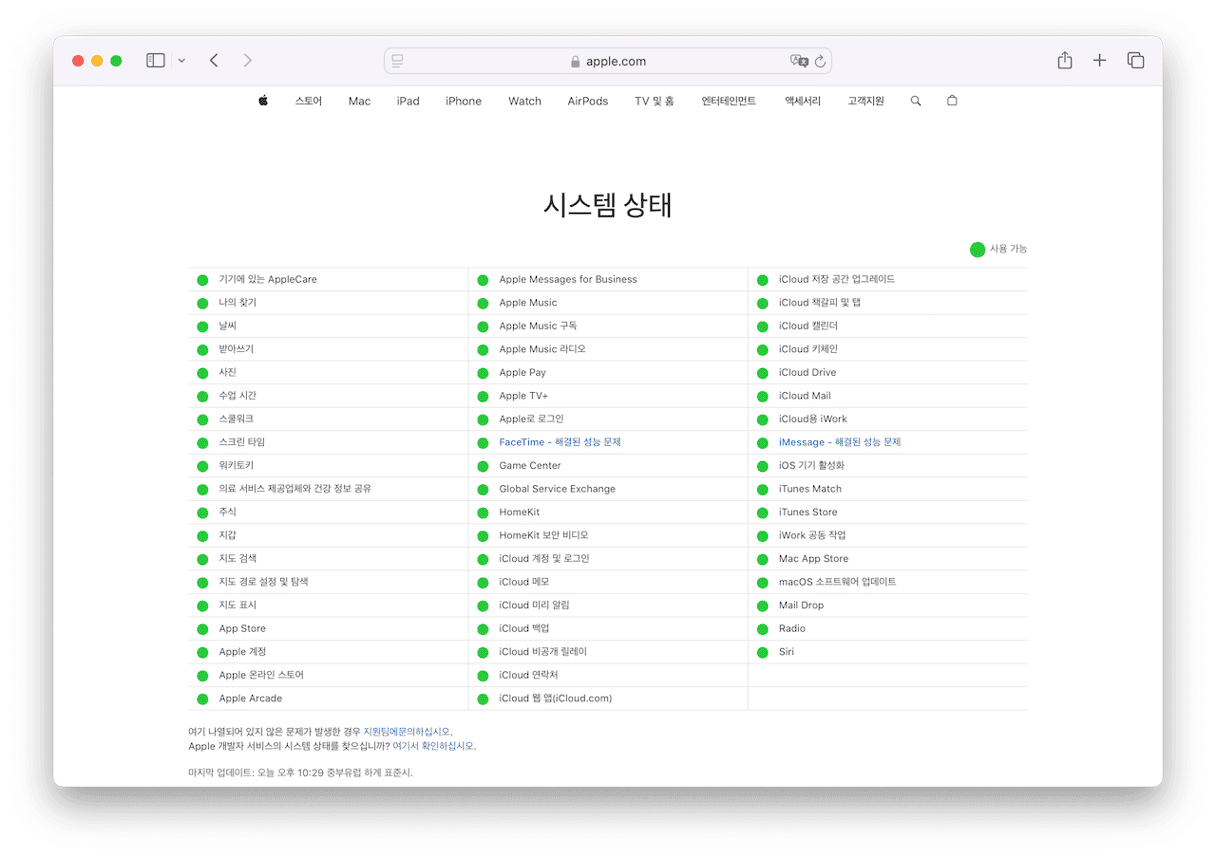Click the status dot beside App Store

pyautogui.click(x=203, y=629)
